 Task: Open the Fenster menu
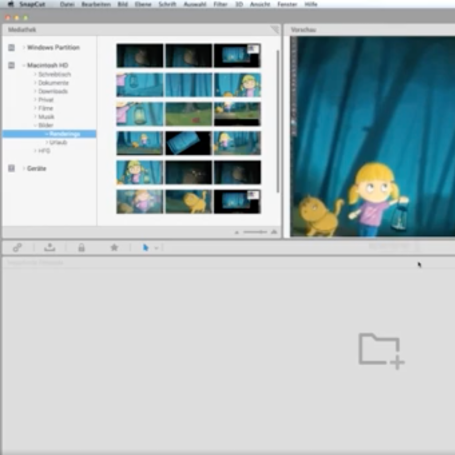coord(287,4)
